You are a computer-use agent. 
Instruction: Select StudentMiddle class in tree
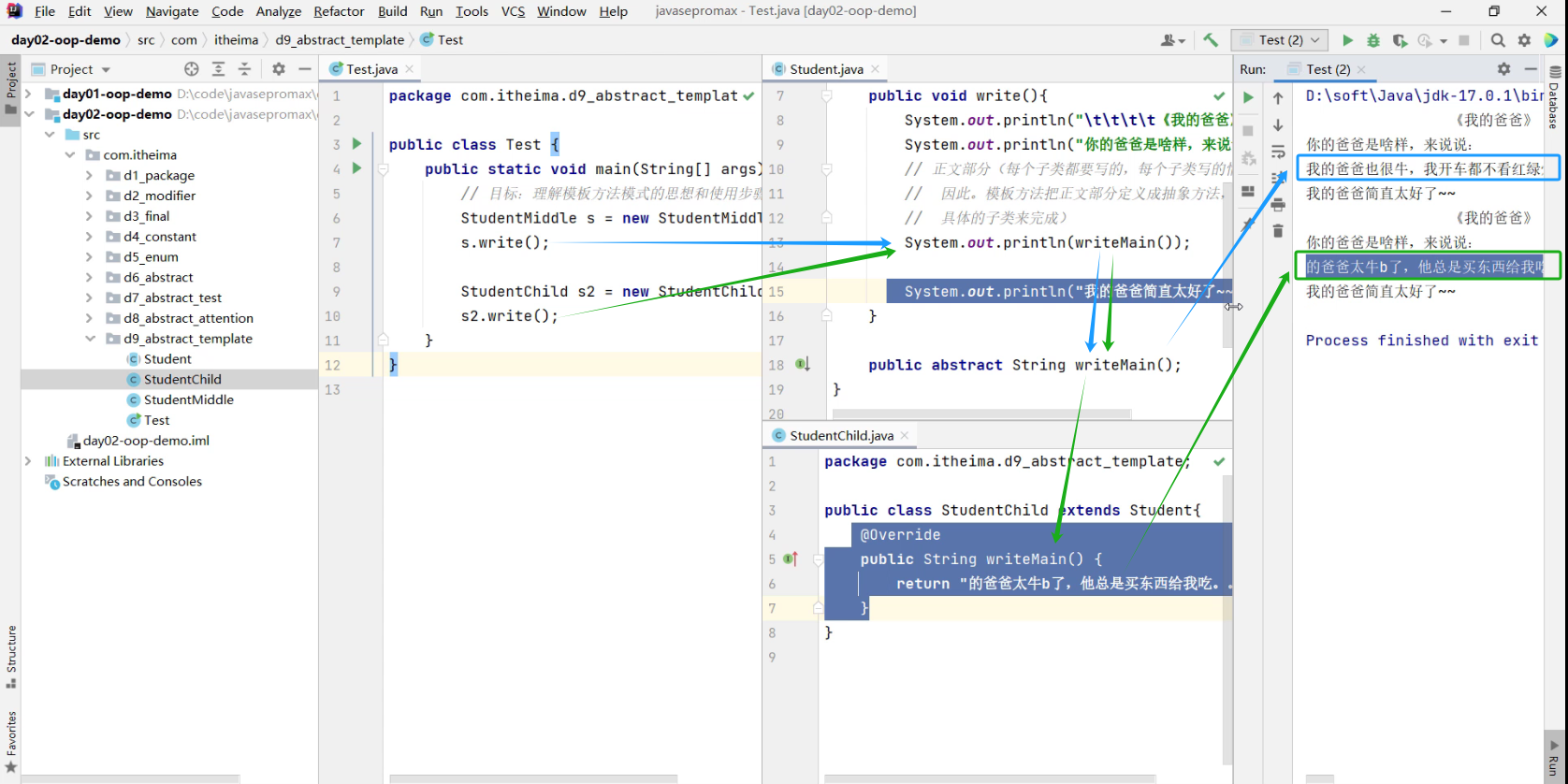tap(188, 399)
